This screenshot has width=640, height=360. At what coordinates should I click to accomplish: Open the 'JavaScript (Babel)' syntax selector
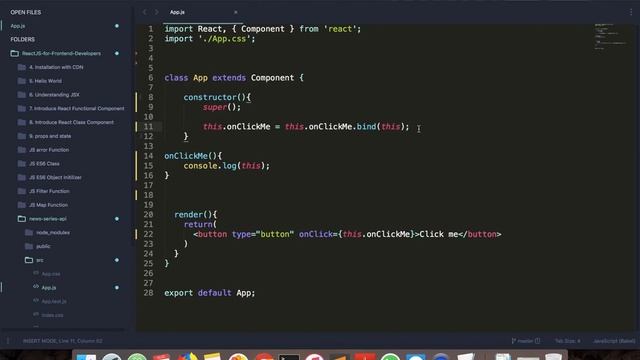tap(614, 341)
